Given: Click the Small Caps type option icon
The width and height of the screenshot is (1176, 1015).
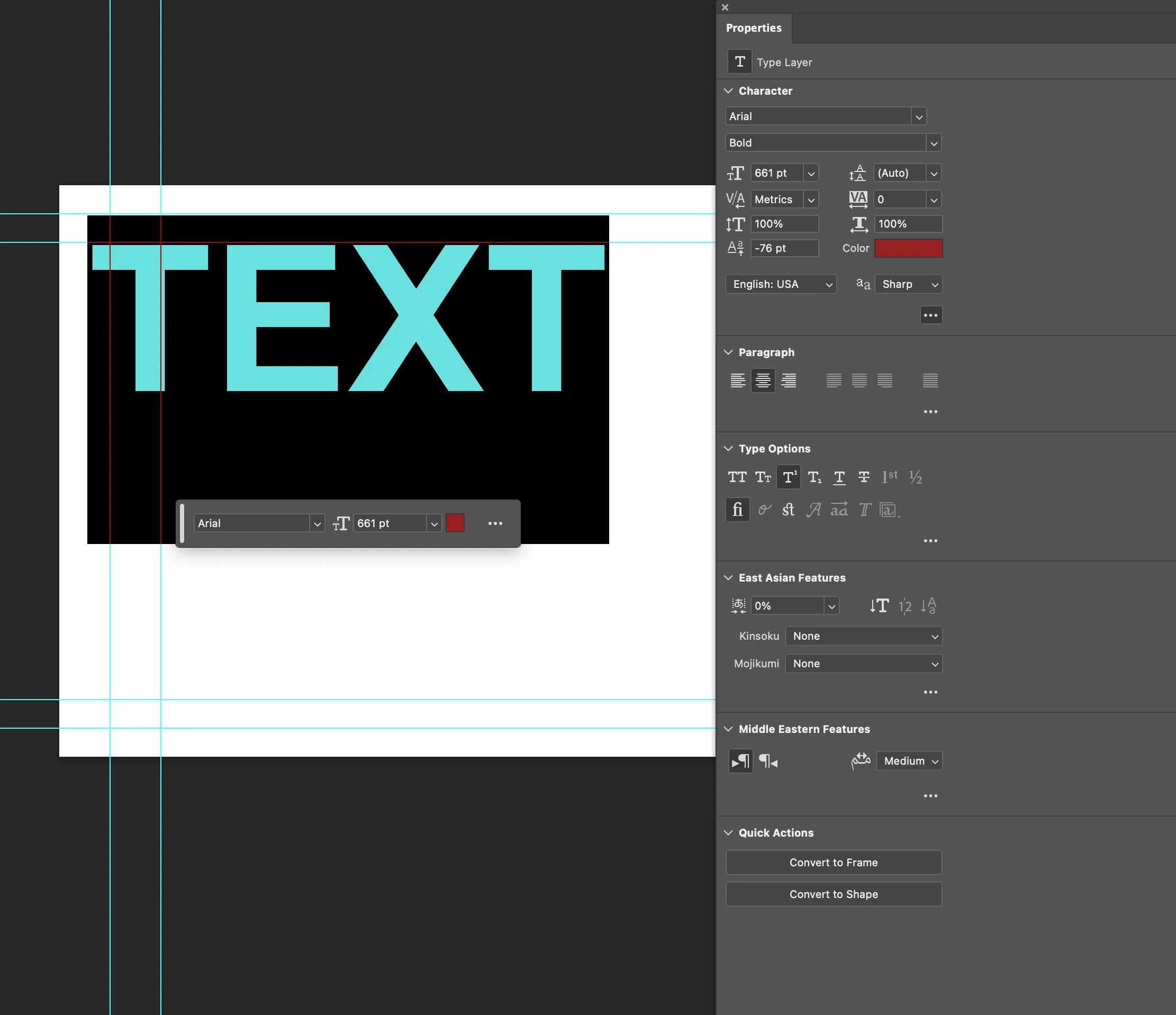Looking at the screenshot, I should coord(763,477).
